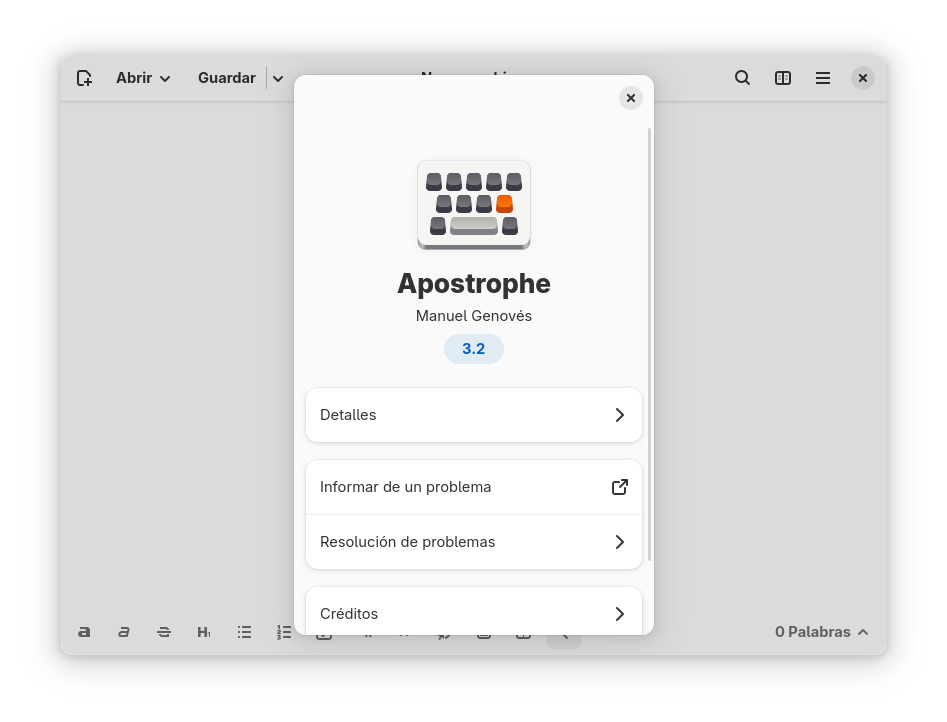Viewport: 947px width, 722px height.
Task: Click the 3.2 version badge
Action: 473,349
